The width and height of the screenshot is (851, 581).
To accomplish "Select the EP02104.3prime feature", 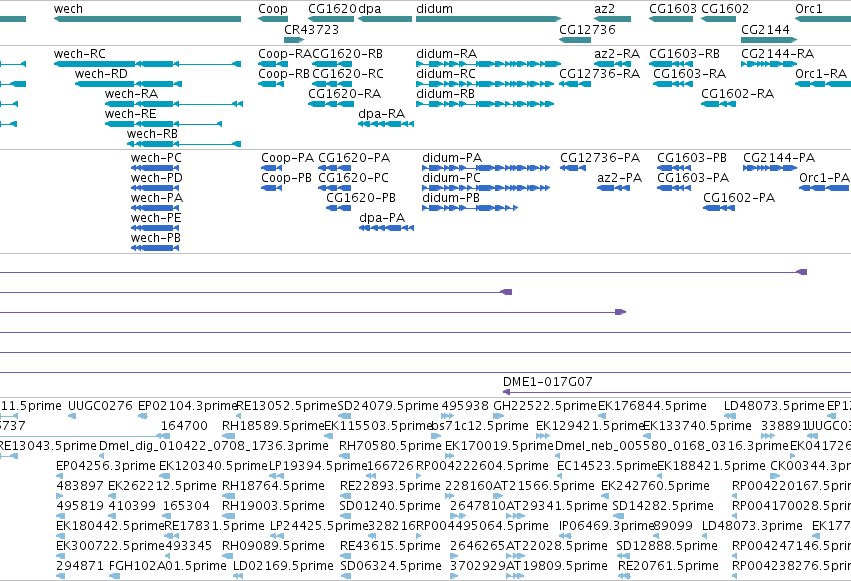I will (x=143, y=417).
